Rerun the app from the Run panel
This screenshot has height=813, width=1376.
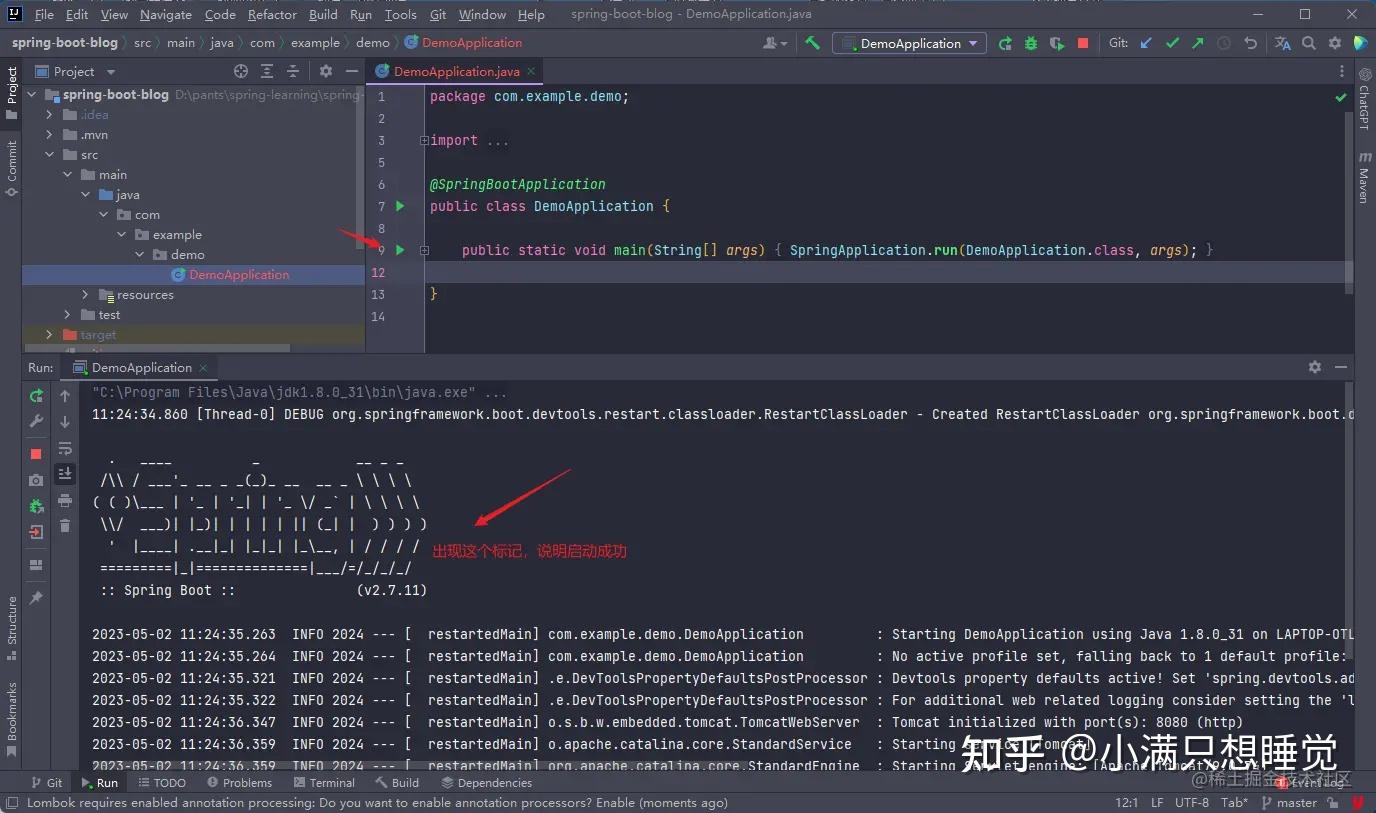tap(36, 396)
